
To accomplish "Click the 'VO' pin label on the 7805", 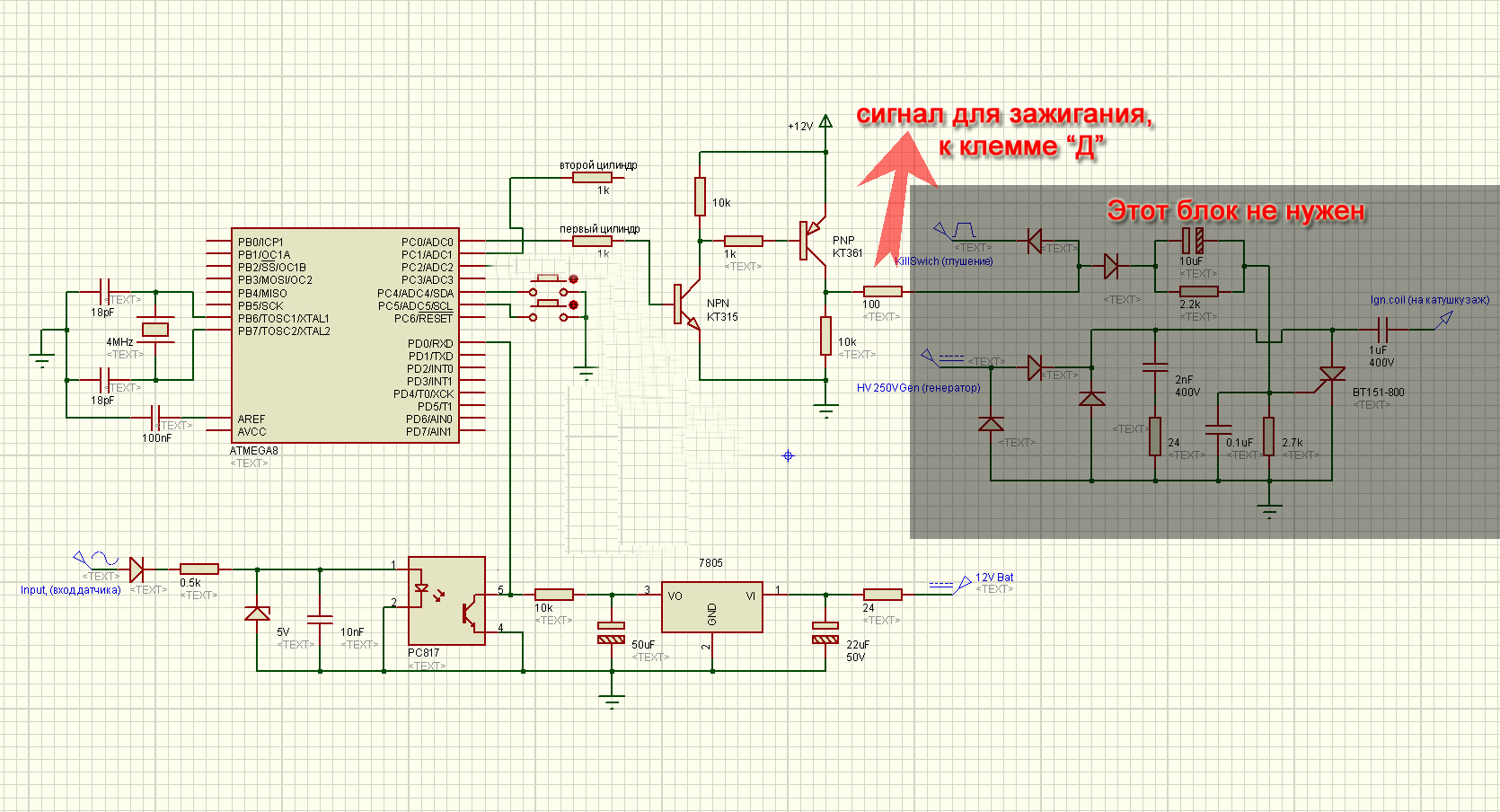I will (675, 596).
